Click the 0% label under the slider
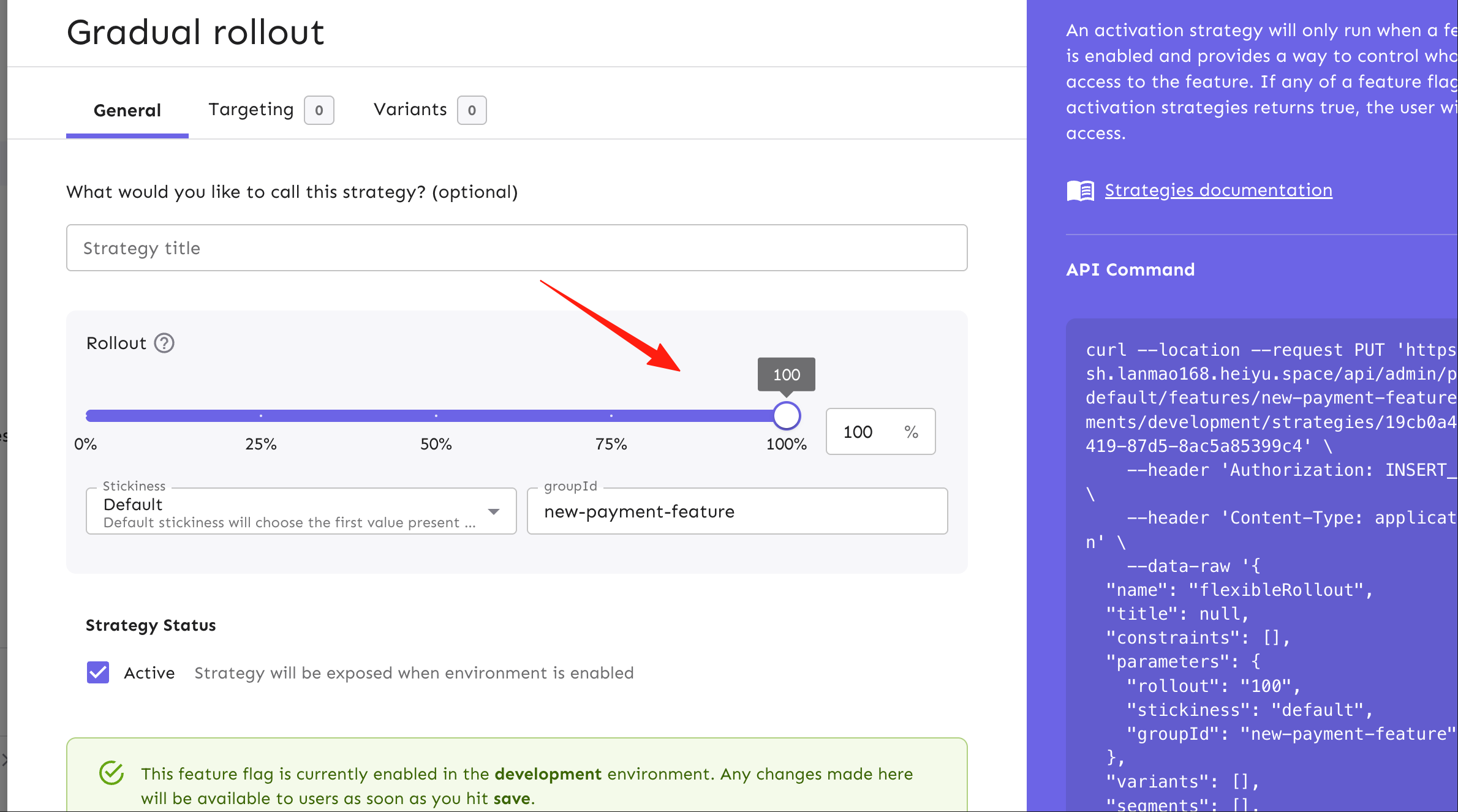Screen dimensions: 1458x812 pyautogui.click(x=86, y=444)
